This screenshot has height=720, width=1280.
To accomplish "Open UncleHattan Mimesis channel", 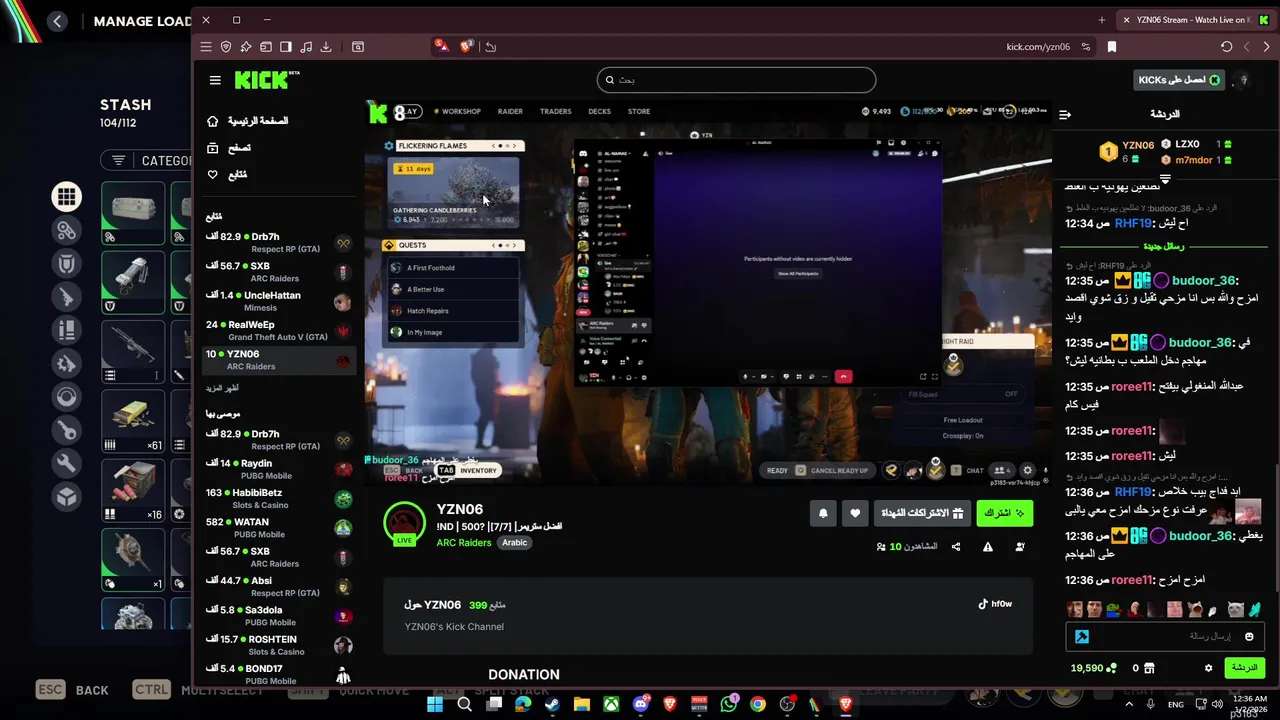I will (x=279, y=301).
